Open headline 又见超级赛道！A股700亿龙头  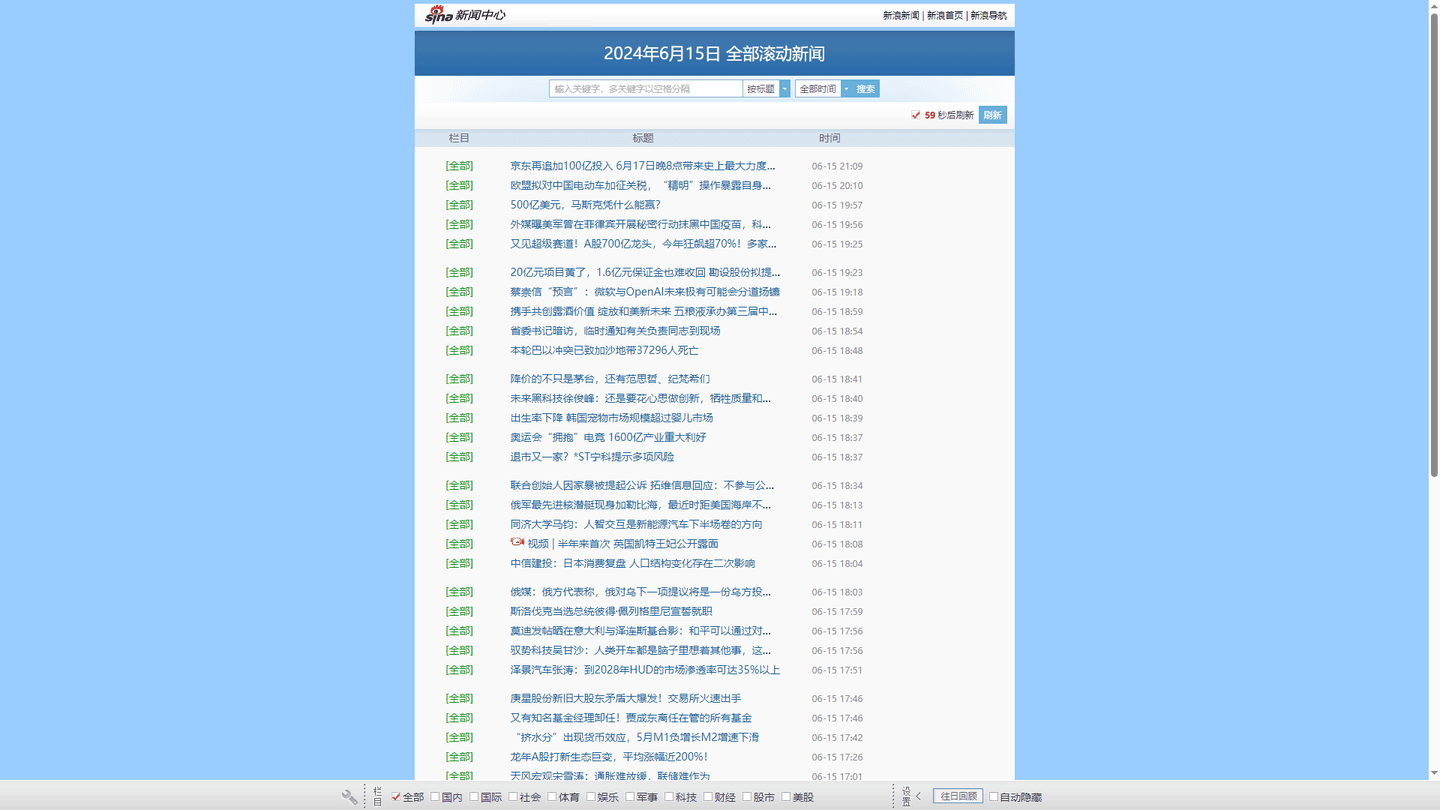click(643, 244)
